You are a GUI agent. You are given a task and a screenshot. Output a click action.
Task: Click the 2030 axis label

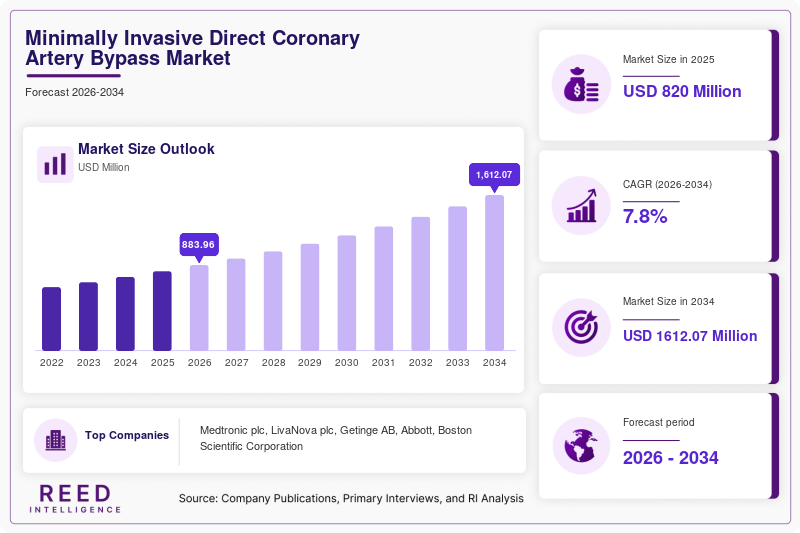347,363
